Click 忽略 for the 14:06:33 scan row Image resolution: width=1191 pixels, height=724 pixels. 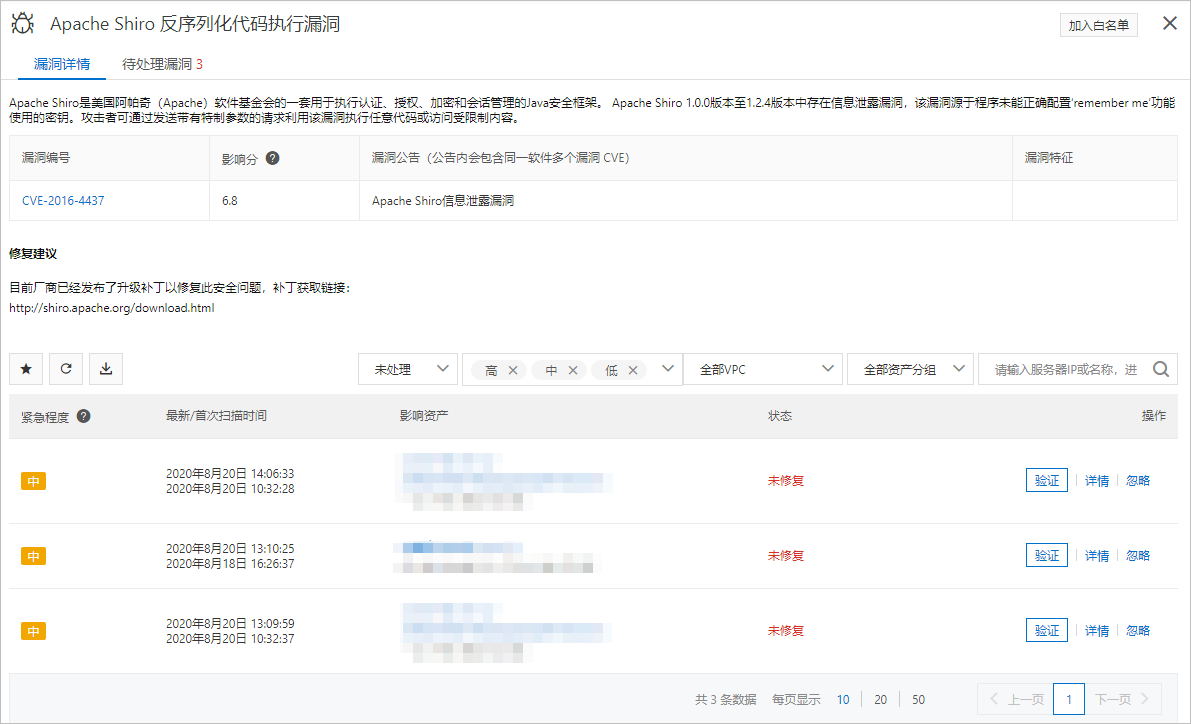coord(1138,480)
